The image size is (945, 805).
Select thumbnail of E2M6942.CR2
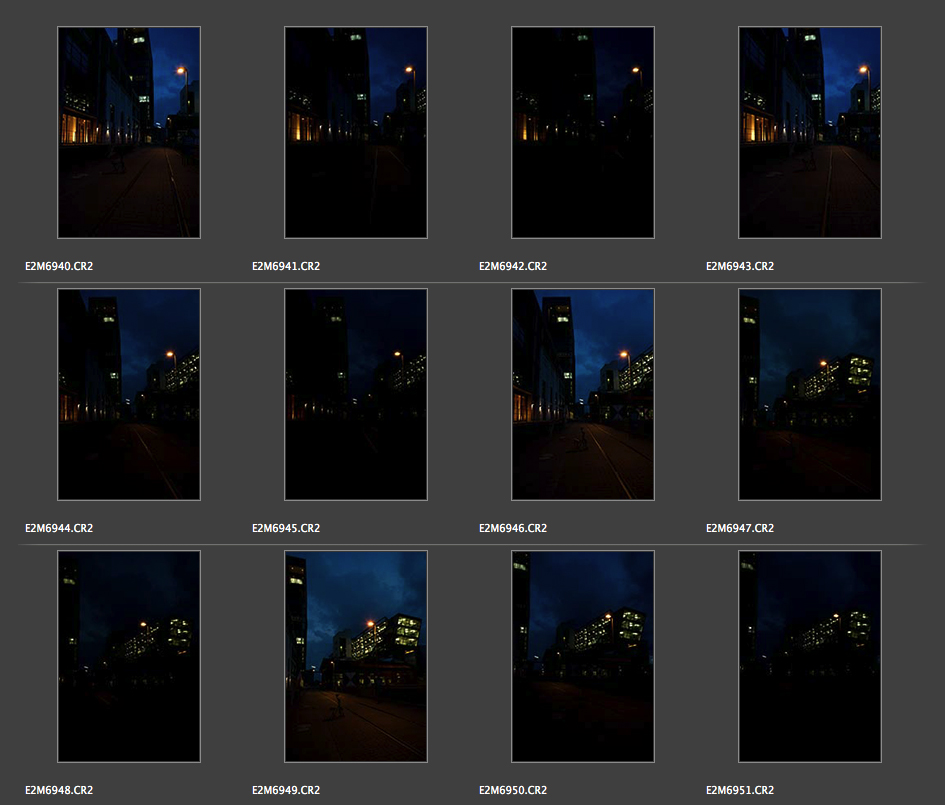click(x=583, y=132)
